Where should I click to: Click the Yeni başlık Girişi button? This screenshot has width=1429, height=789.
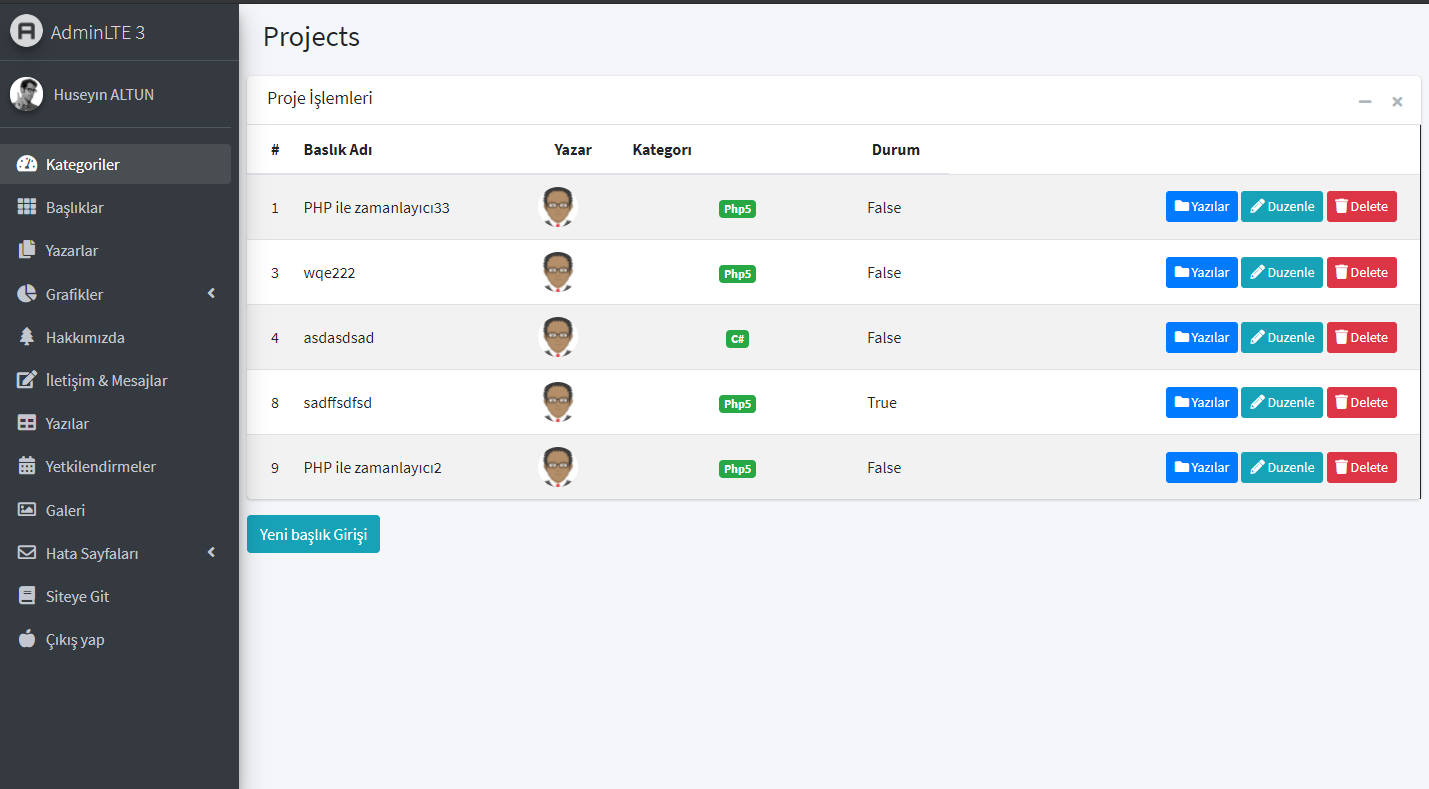coord(313,534)
